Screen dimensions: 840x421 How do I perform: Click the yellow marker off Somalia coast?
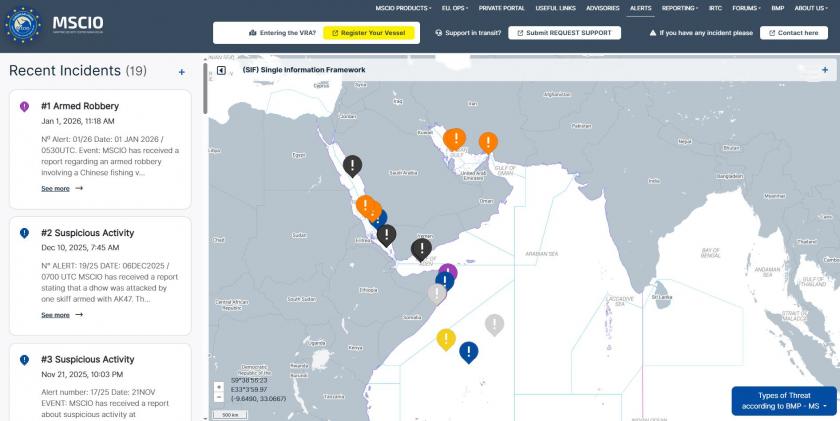(x=446, y=339)
